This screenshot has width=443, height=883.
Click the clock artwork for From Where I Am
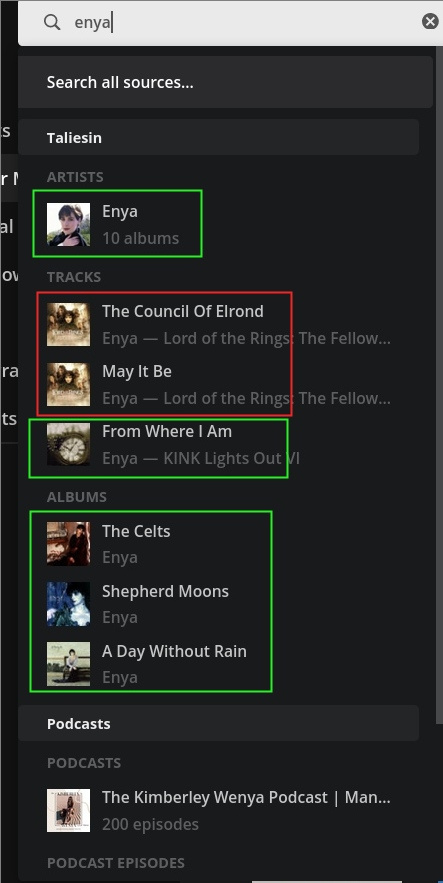tap(68, 444)
